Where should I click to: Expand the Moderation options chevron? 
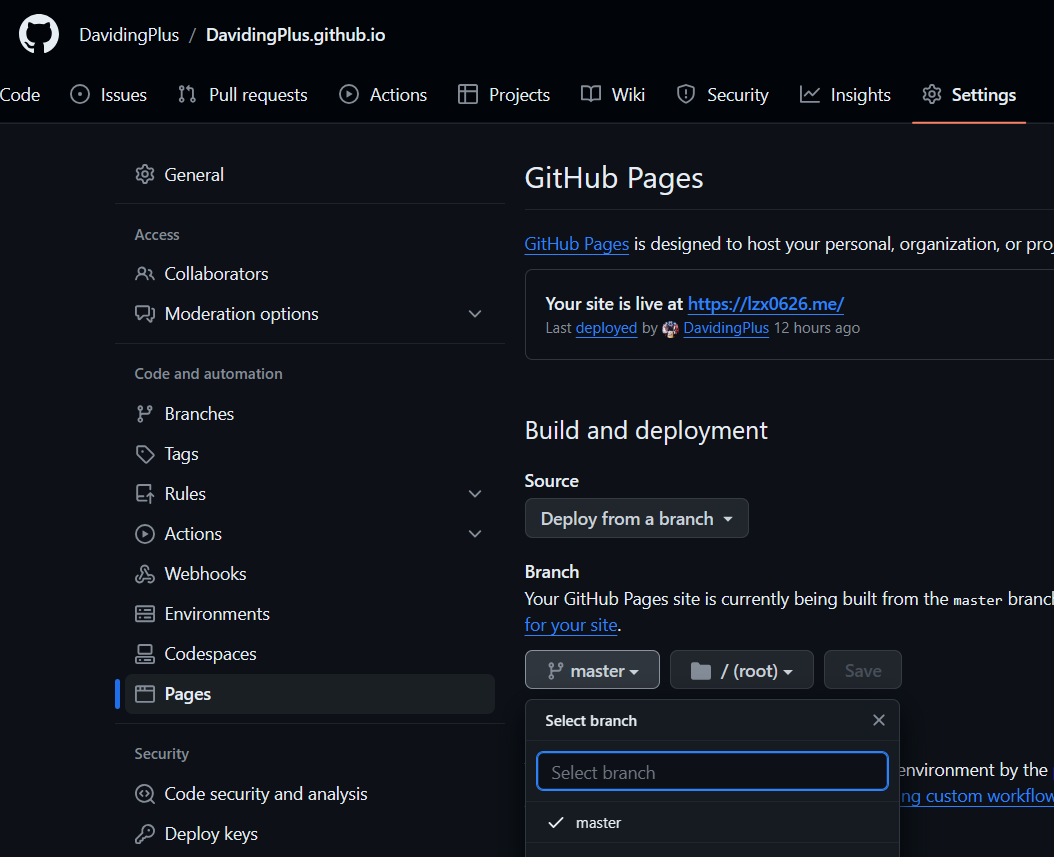pyautogui.click(x=475, y=314)
